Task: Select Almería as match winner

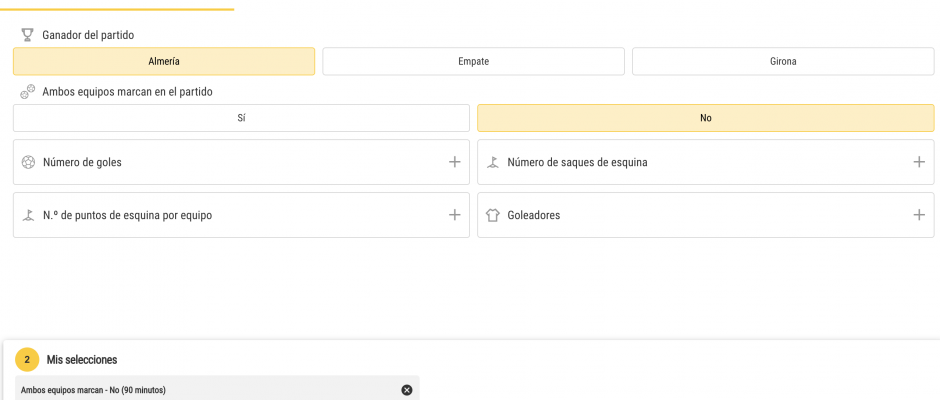Action: click(164, 61)
